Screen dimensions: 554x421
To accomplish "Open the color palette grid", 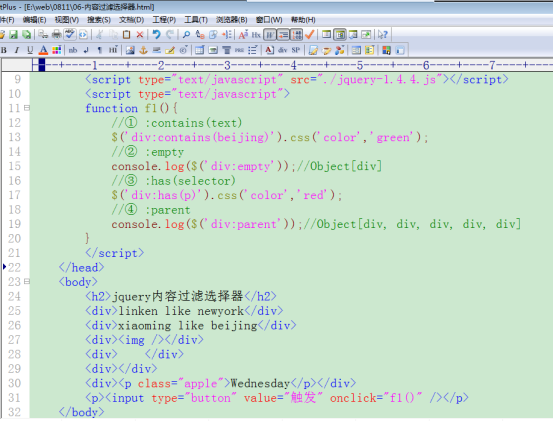I will coord(56,50).
